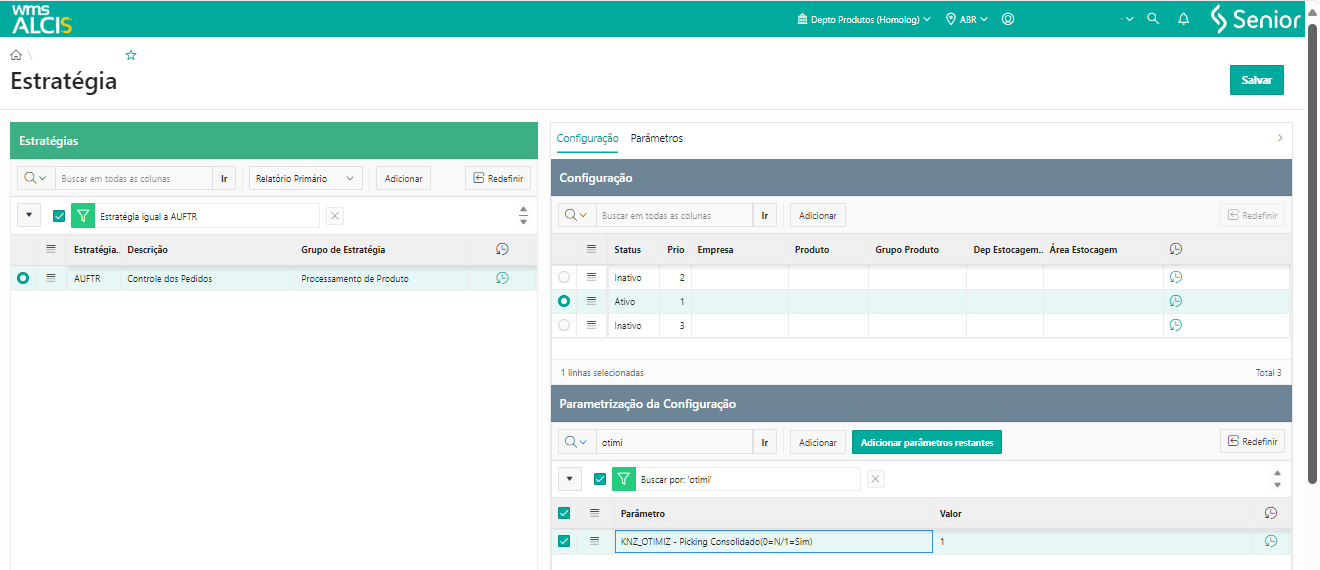Open search column selector in Configuração panel
1320x570 pixels.
pos(577,215)
